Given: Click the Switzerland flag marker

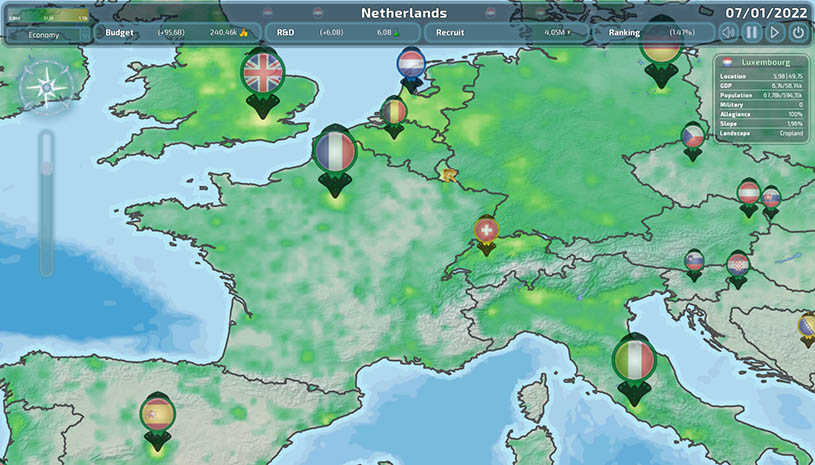Looking at the screenshot, I should tap(486, 230).
